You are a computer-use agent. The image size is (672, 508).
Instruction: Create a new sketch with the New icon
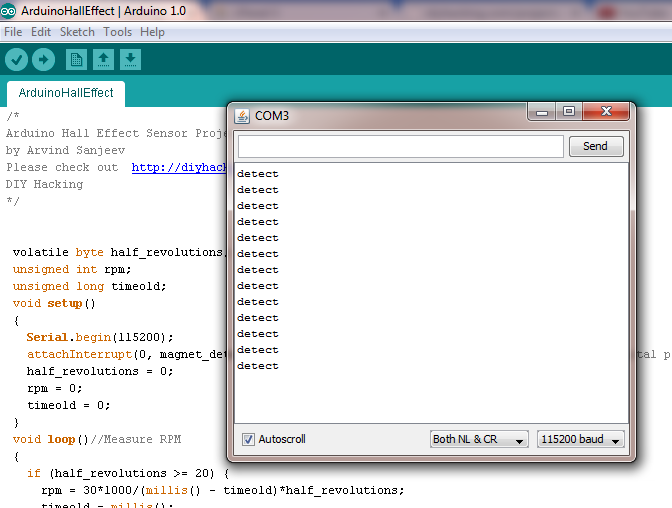76,59
